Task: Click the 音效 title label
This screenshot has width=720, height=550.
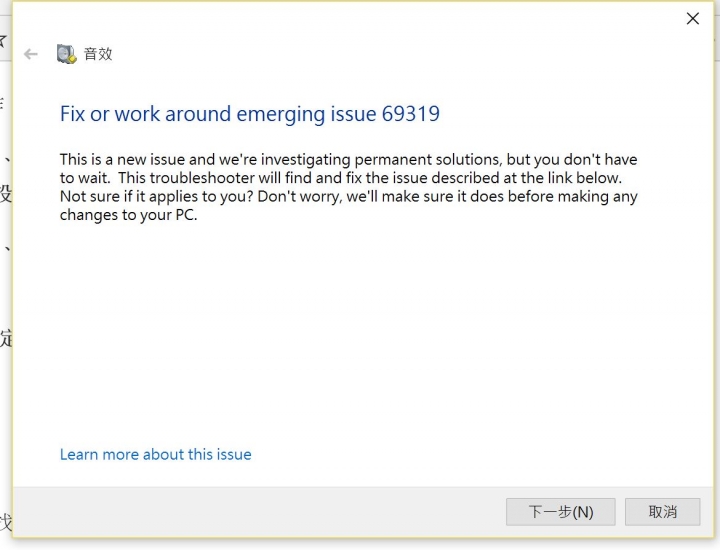Action: (x=98, y=54)
